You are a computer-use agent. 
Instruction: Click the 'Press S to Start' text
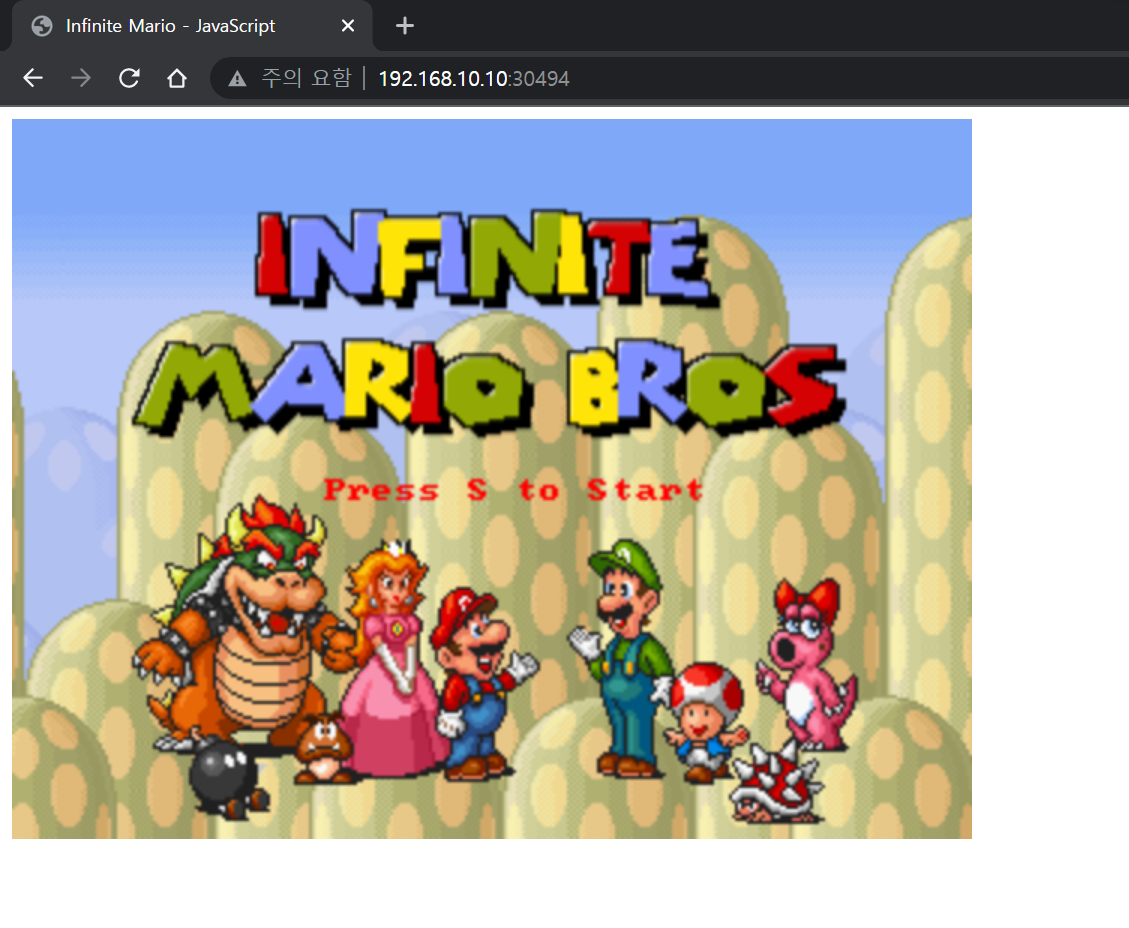coord(513,490)
